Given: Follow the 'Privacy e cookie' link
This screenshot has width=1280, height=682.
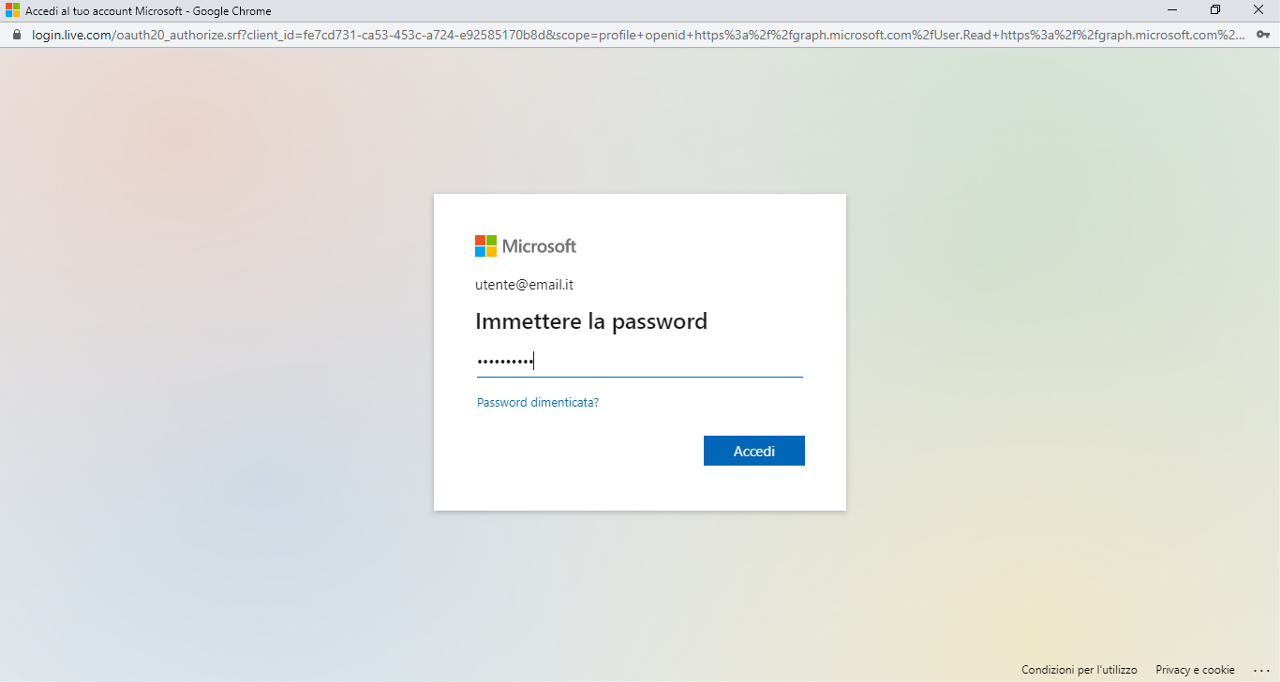Looking at the screenshot, I should click(x=1195, y=670).
